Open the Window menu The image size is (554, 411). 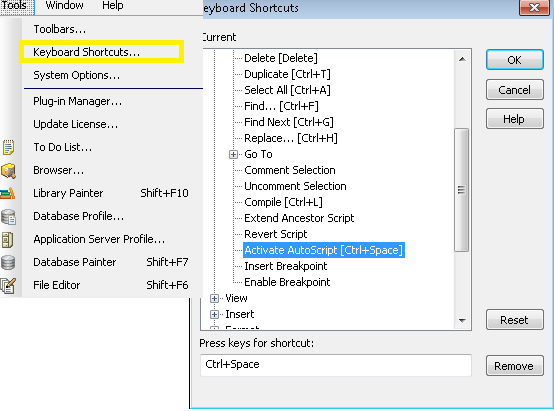[65, 6]
